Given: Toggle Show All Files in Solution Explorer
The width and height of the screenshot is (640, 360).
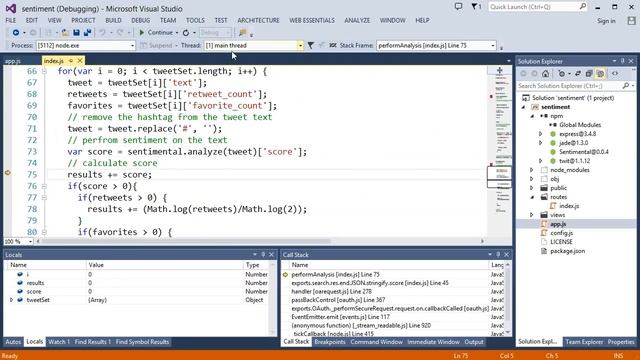Looking at the screenshot, I should tap(600, 74).
